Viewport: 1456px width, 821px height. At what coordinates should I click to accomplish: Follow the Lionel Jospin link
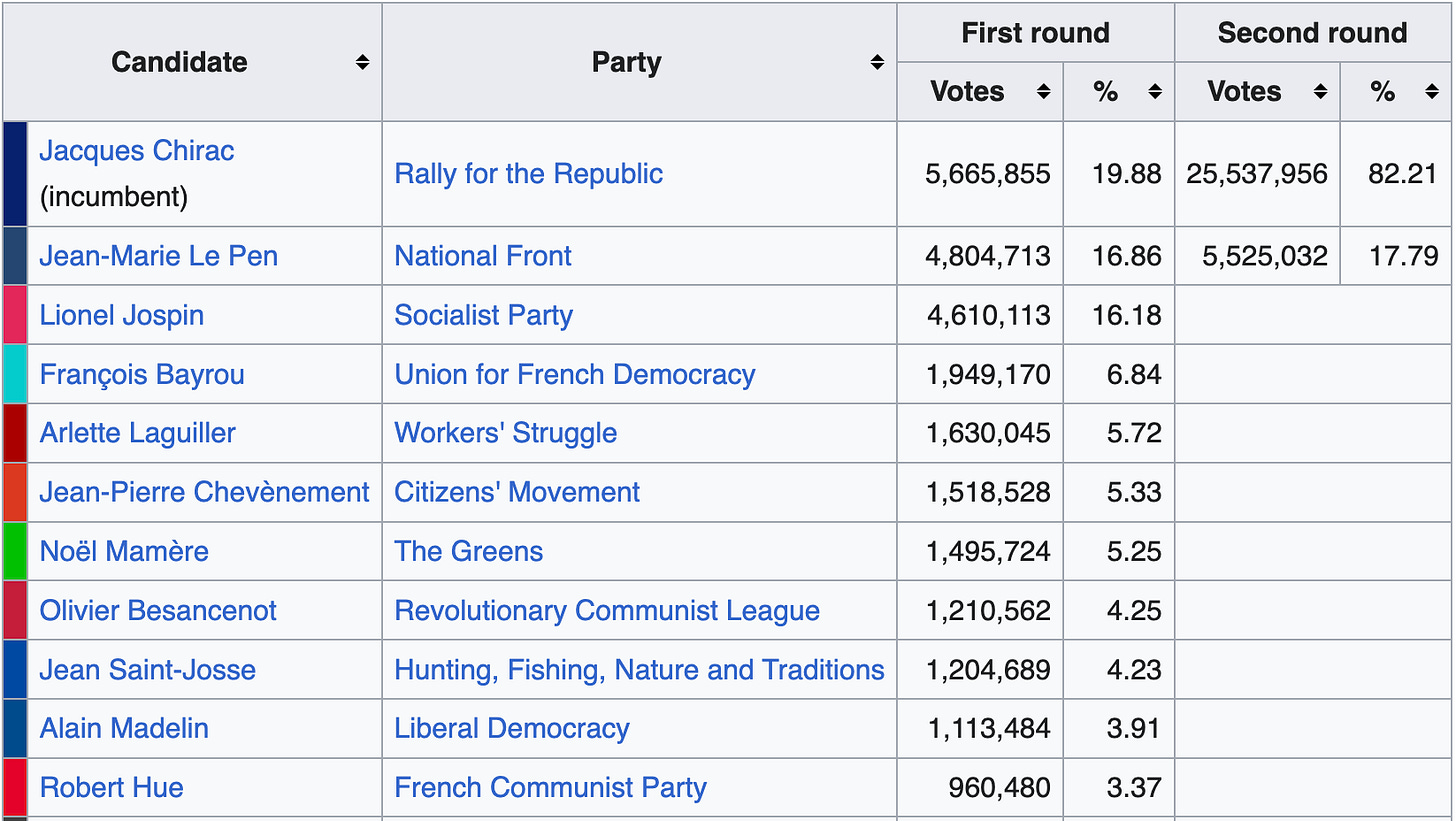[x=121, y=315]
